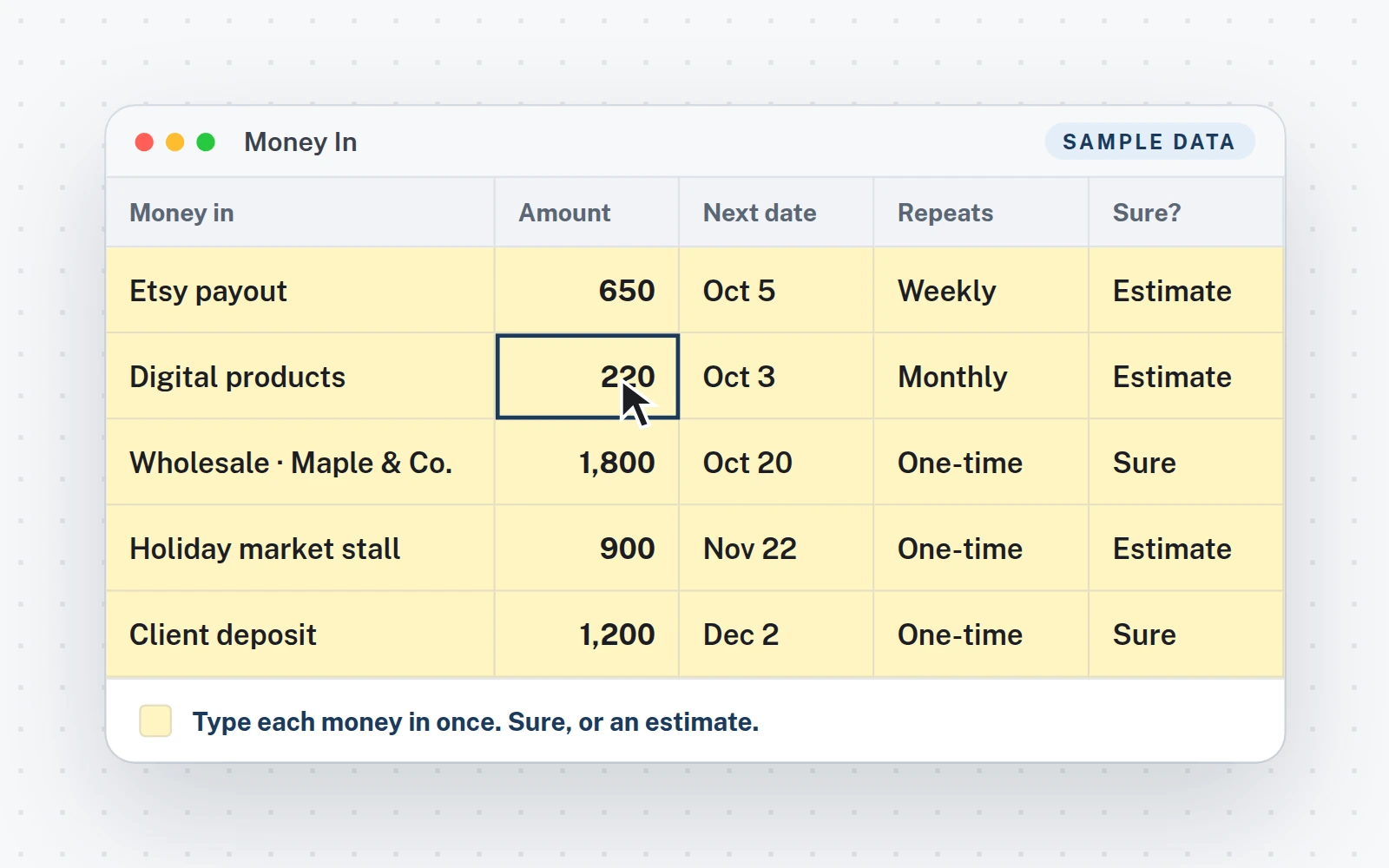The height and width of the screenshot is (868, 1389).
Task: Click the 'Oct 5' date cell
Action: point(776,291)
